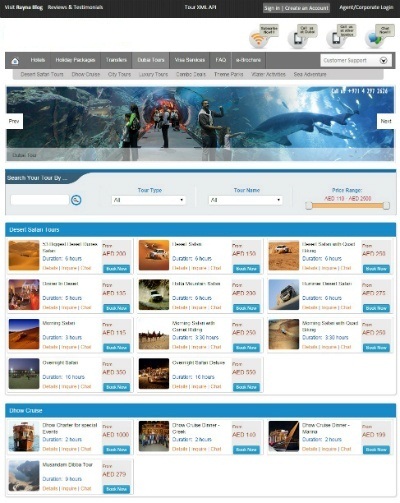The width and height of the screenshot is (400, 503).
Task: Go to Theme Parks submenu link
Action: tap(229, 74)
